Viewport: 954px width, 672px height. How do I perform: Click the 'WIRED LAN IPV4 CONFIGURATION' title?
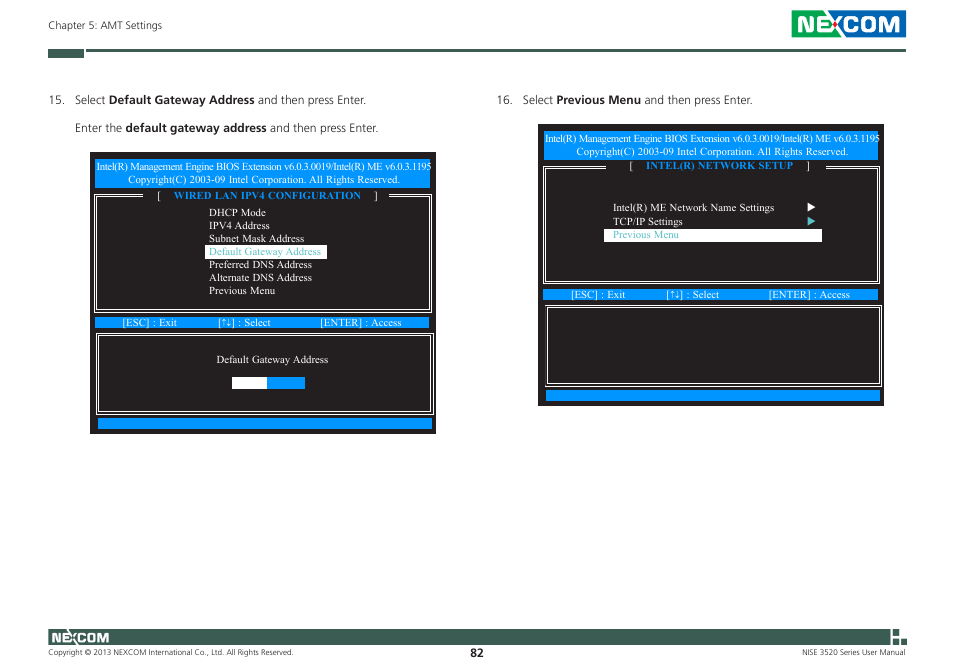[267, 196]
